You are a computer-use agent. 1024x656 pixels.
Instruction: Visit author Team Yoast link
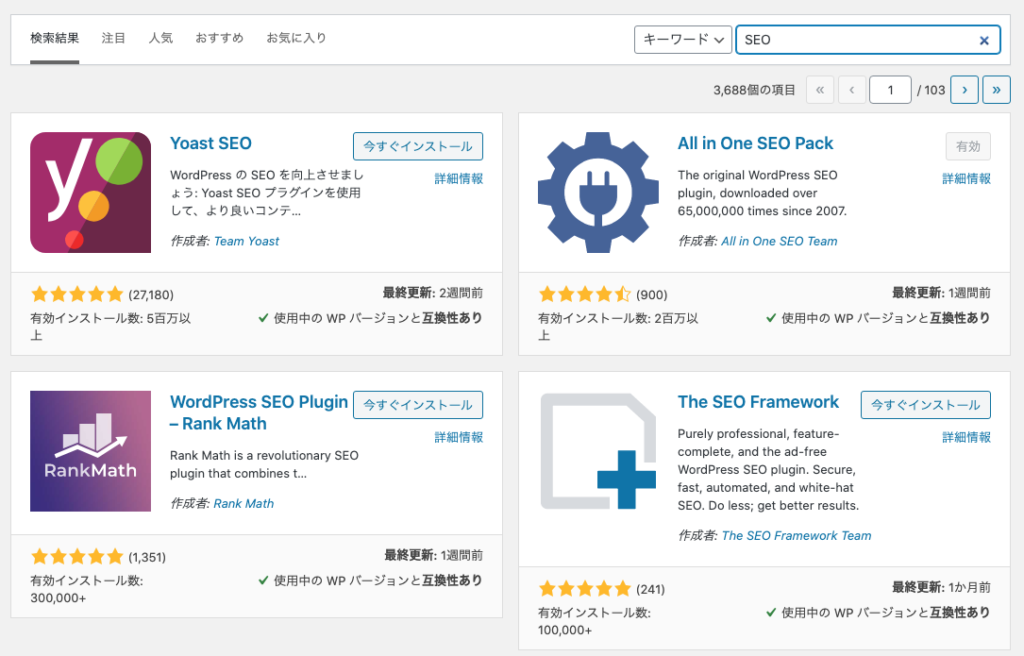coord(246,241)
